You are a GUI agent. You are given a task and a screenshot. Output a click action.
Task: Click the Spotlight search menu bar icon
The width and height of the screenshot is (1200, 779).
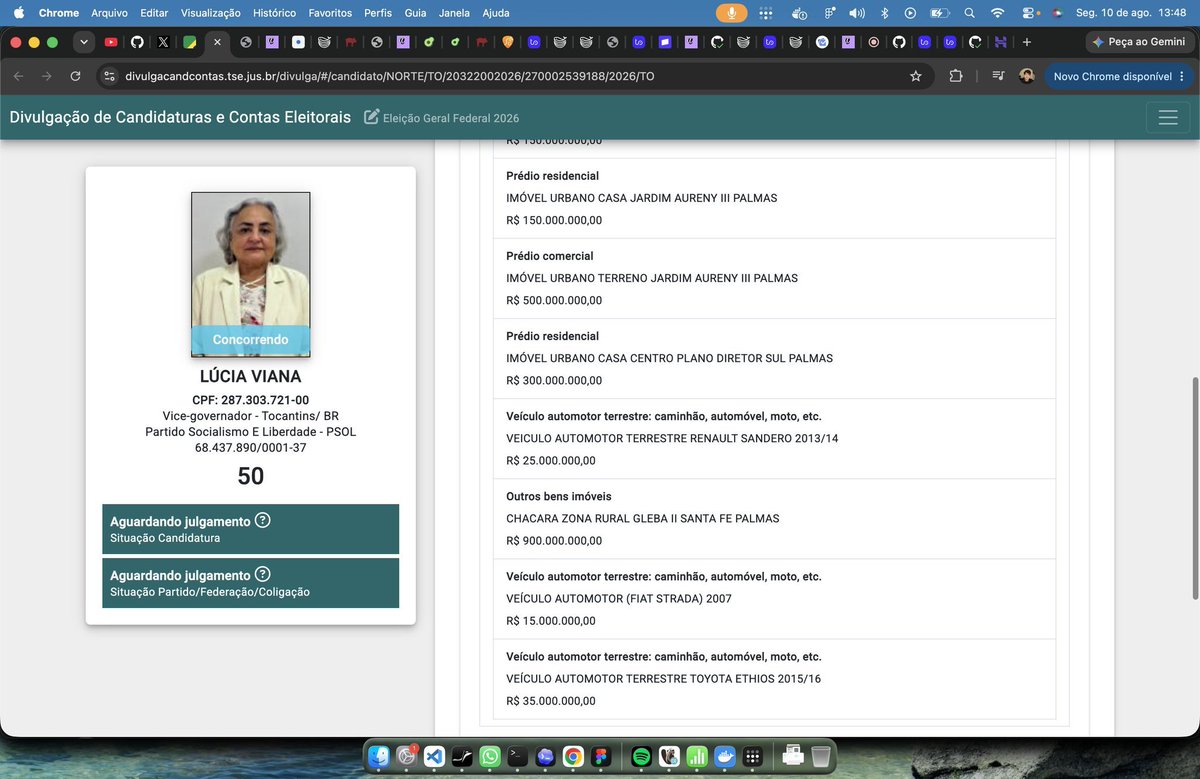click(x=969, y=13)
